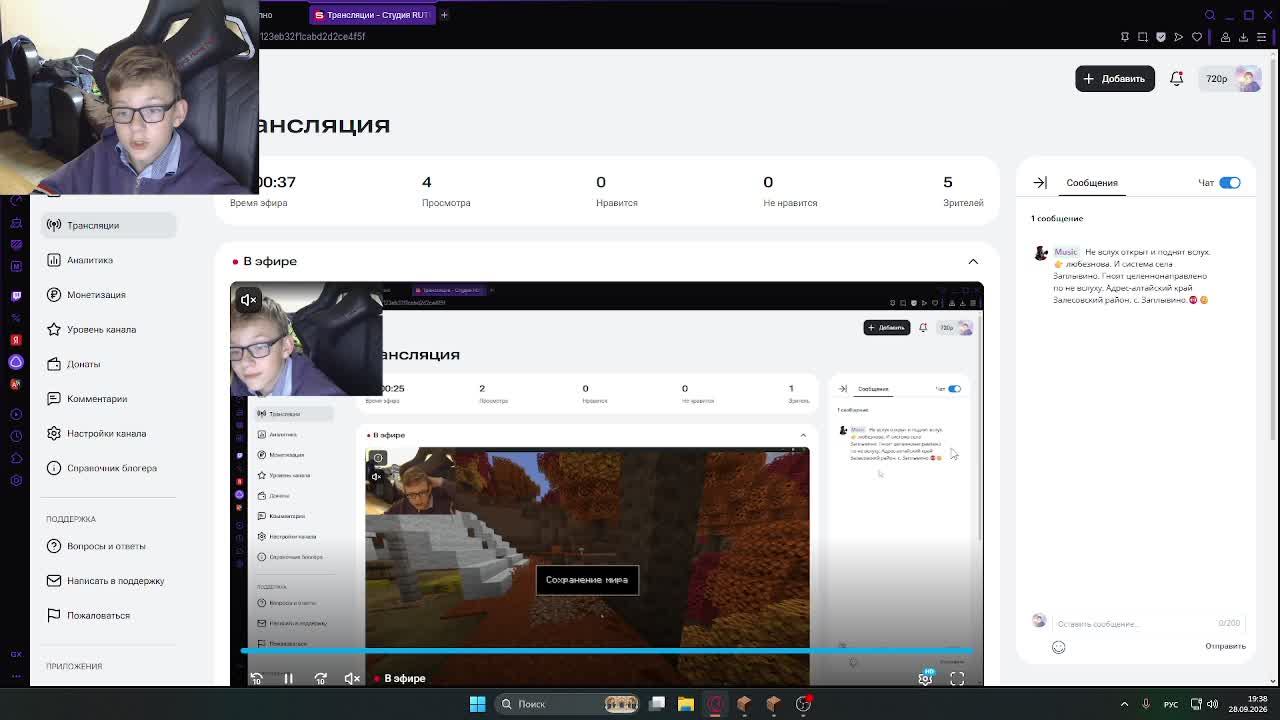Click the В эфире live indicator in player
The height and width of the screenshot is (720, 1280).
(400, 678)
